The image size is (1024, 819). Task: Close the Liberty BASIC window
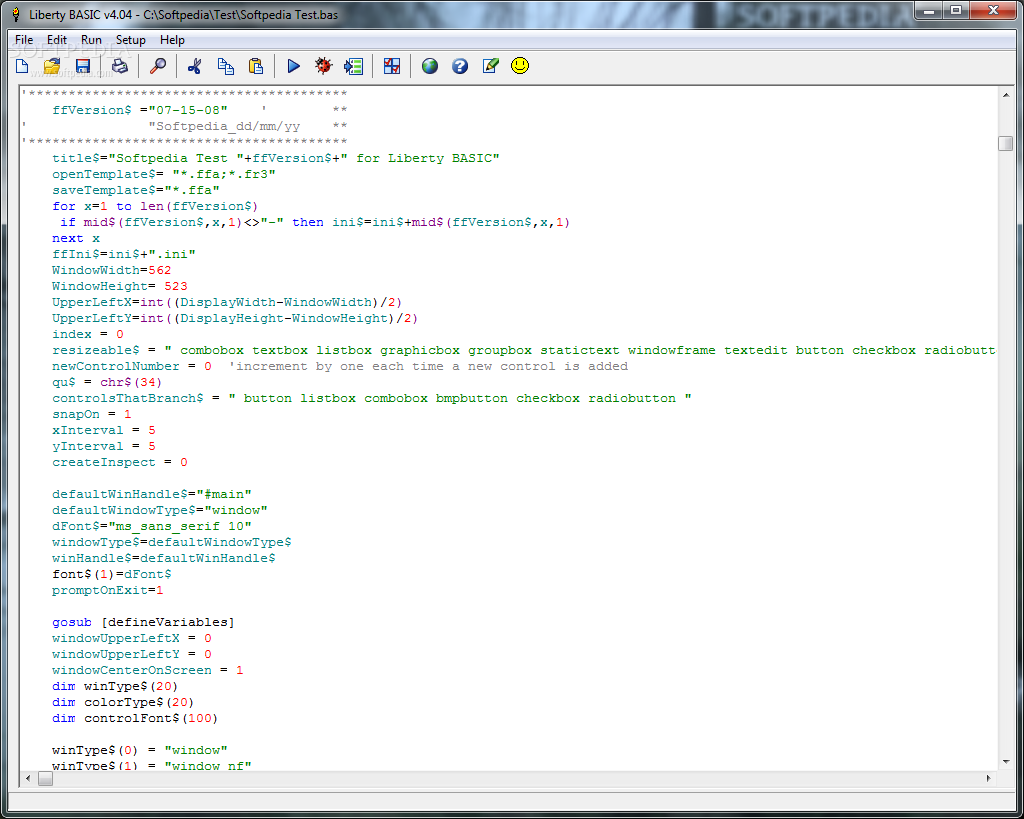(993, 10)
